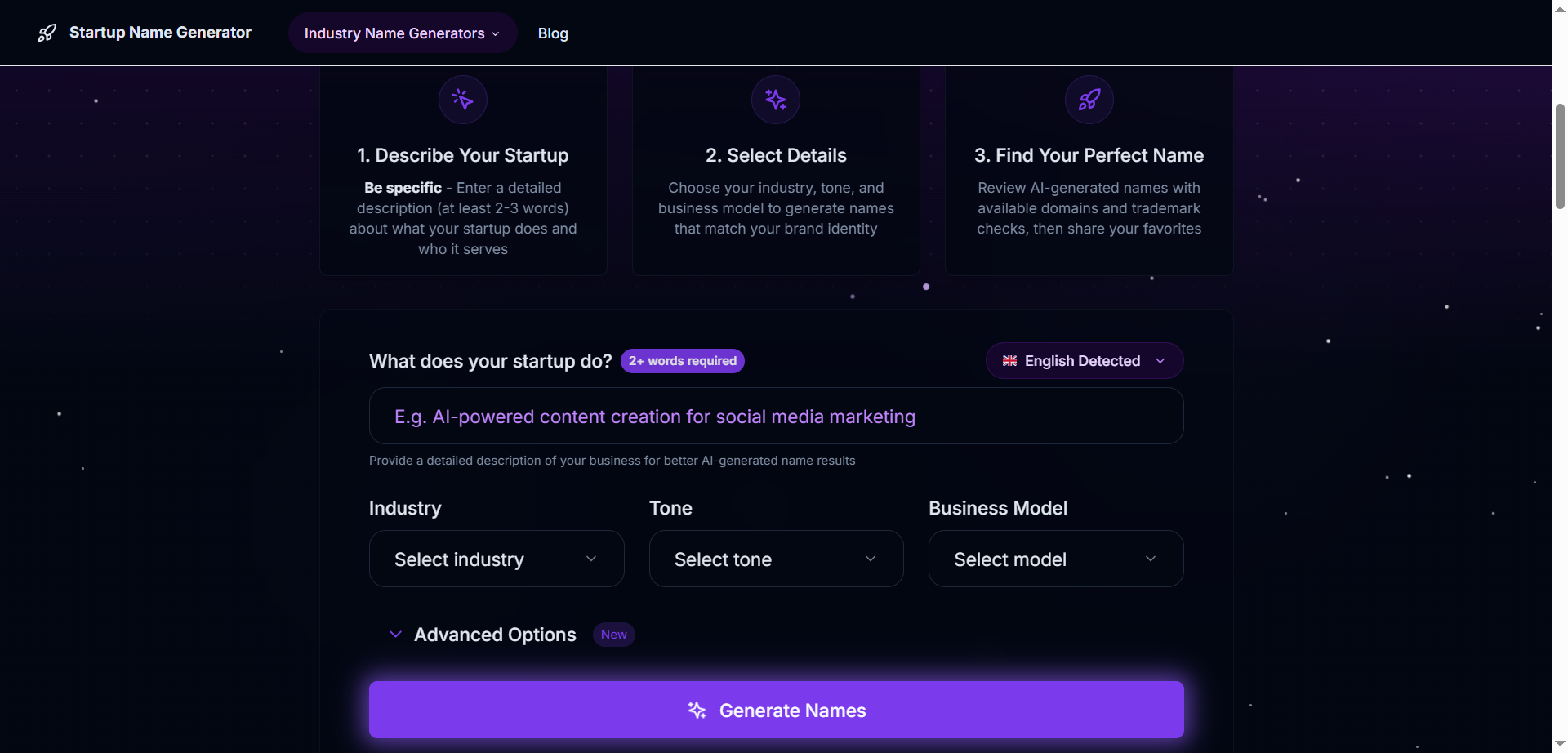This screenshot has height=753, width=1568.
Task: Open the English Detected language menu
Action: [x=1083, y=360]
